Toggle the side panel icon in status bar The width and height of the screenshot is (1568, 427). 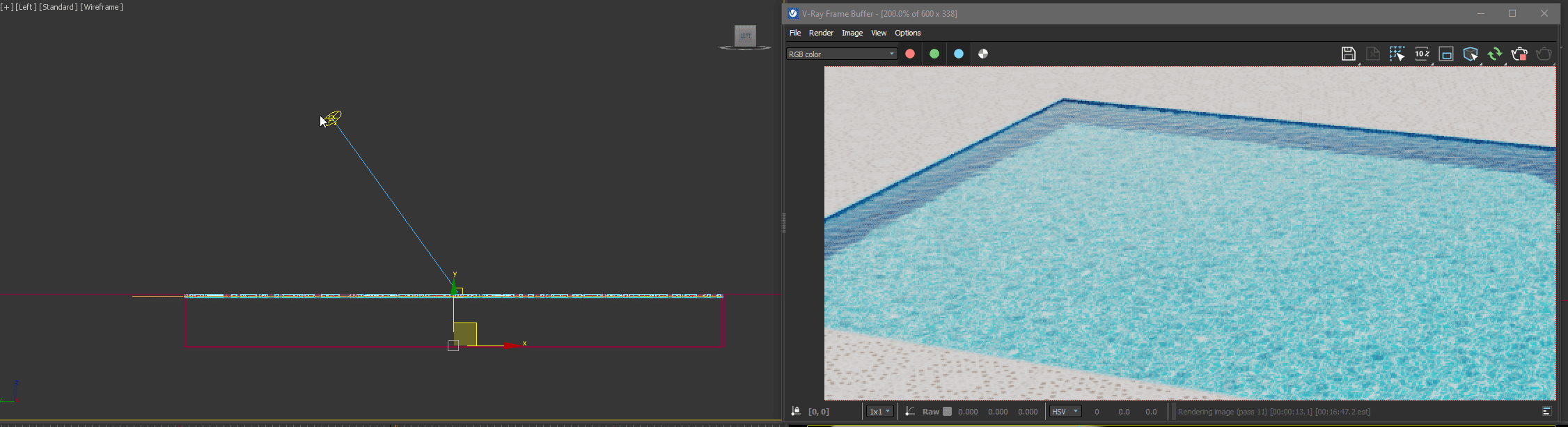[1546, 412]
